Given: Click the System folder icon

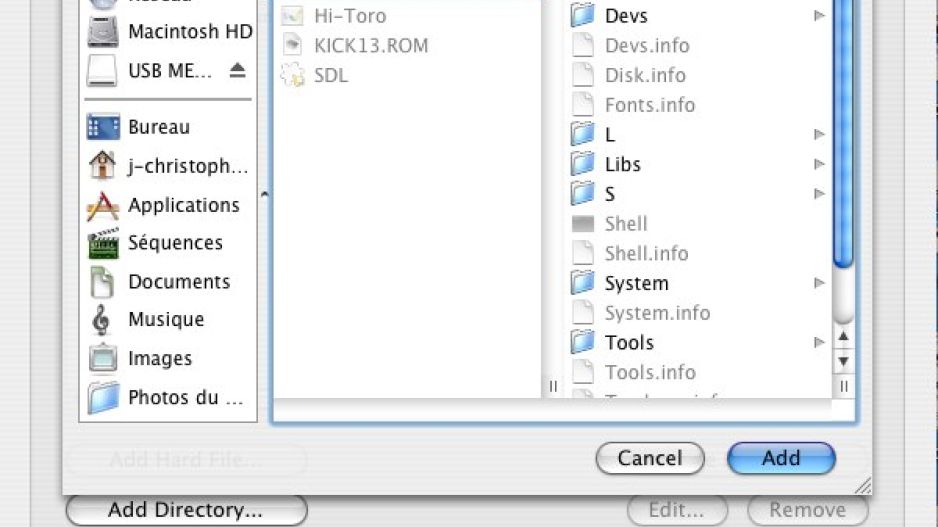Looking at the screenshot, I should [x=582, y=282].
